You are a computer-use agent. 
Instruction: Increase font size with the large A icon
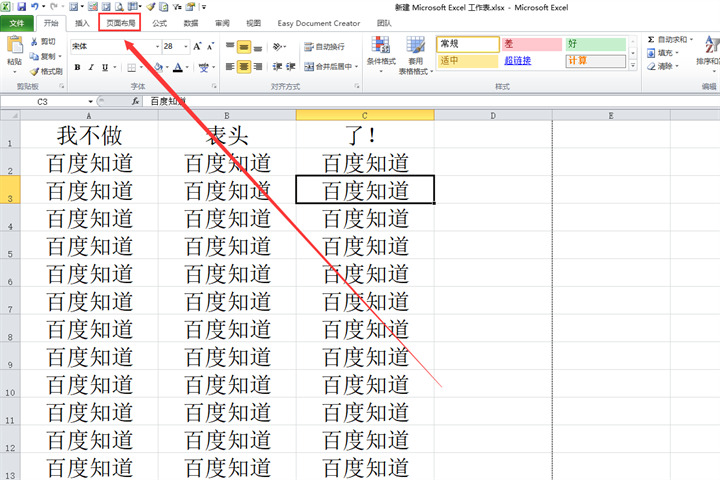coord(197,46)
